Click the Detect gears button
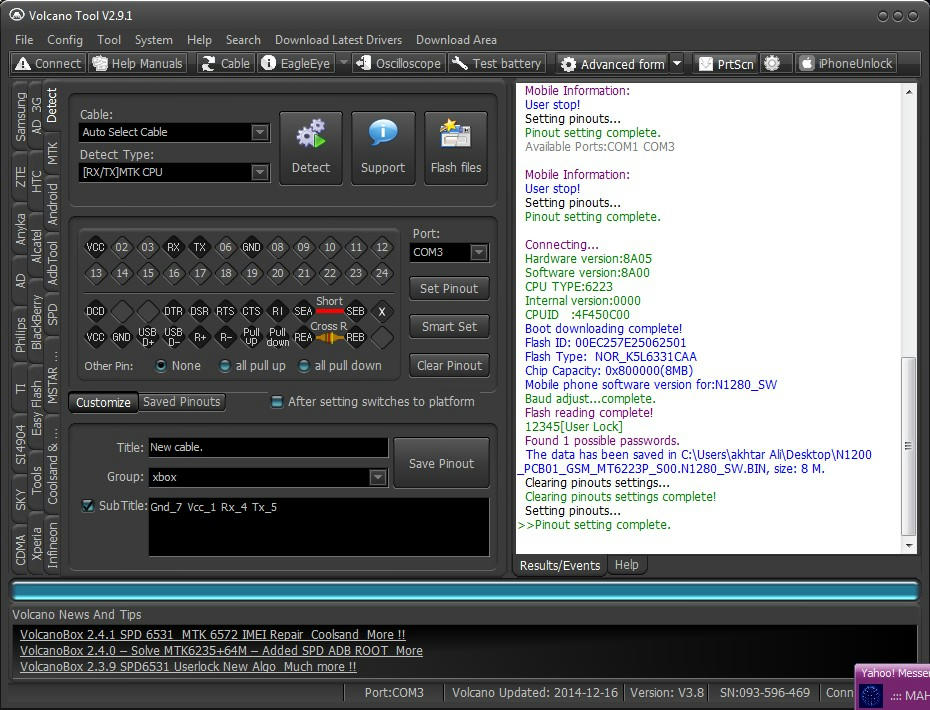 pyautogui.click(x=311, y=148)
